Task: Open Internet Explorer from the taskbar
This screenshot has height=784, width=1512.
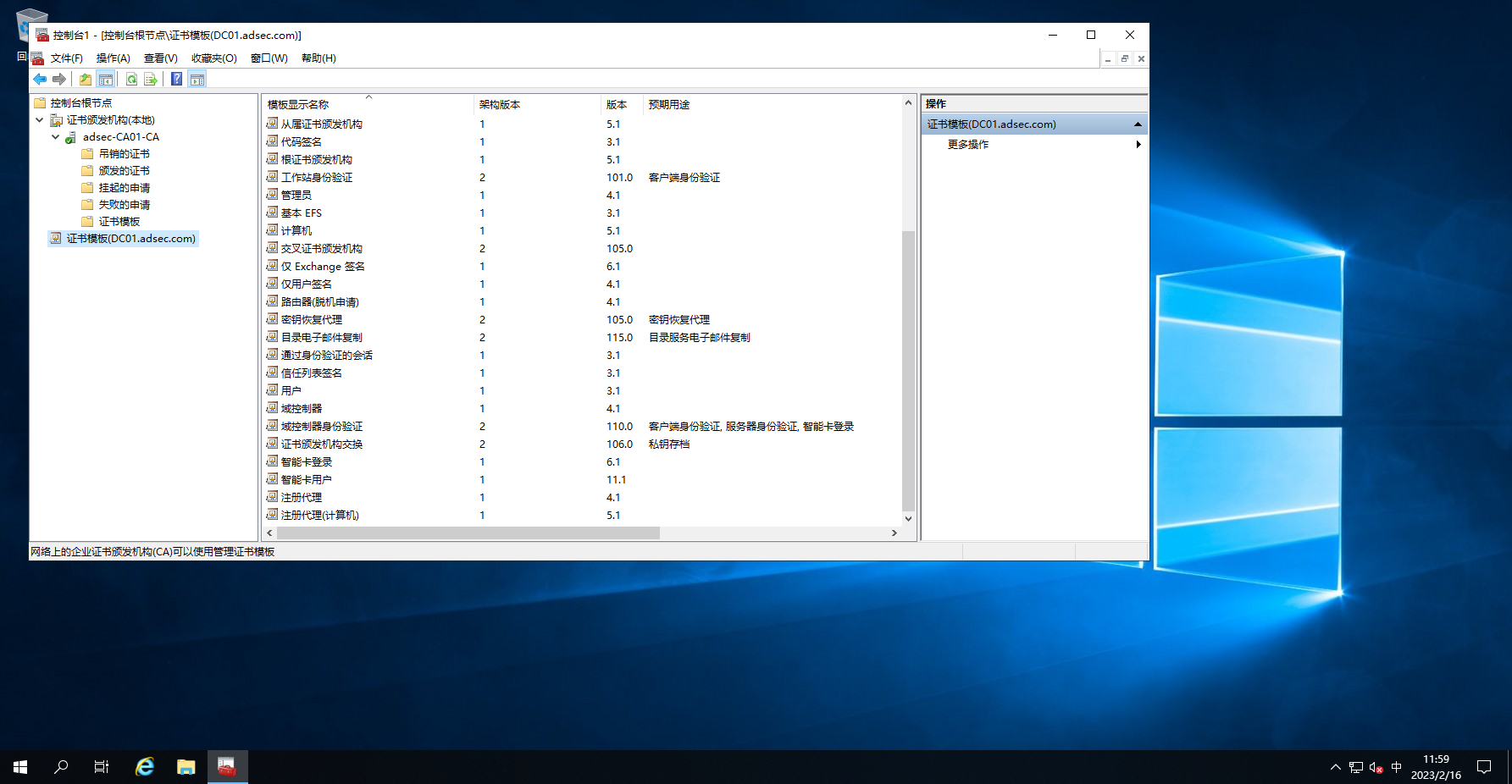Action: pos(145,767)
